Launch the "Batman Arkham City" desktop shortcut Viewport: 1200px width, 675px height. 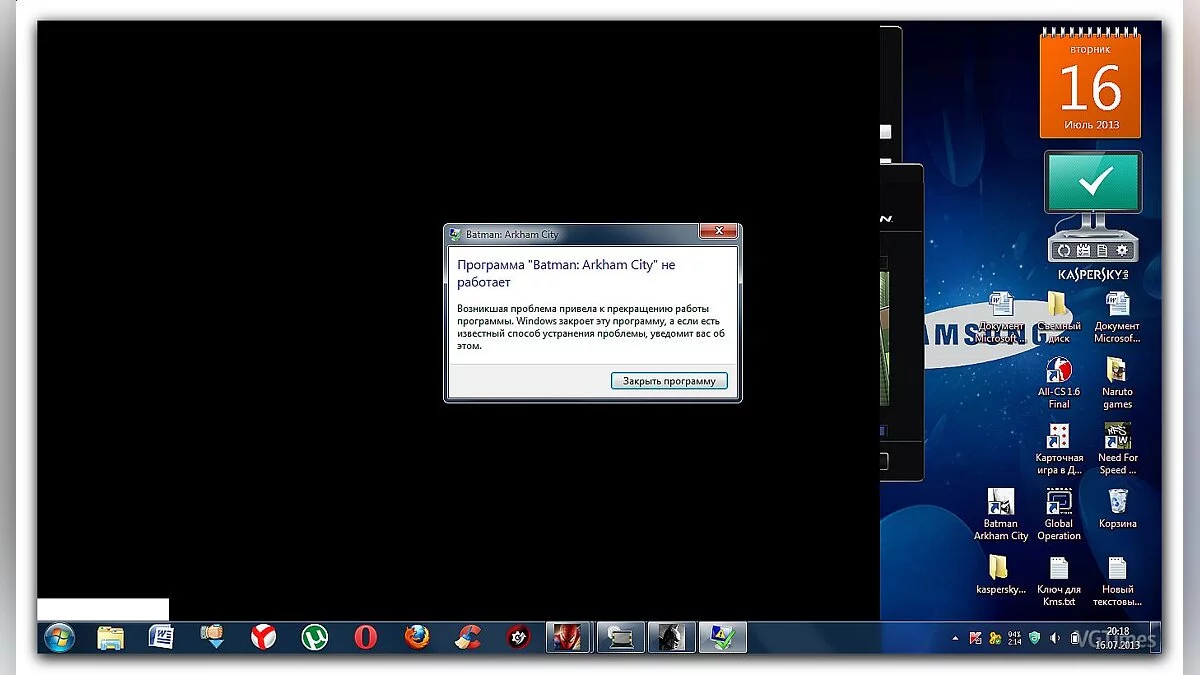tap(1000, 514)
